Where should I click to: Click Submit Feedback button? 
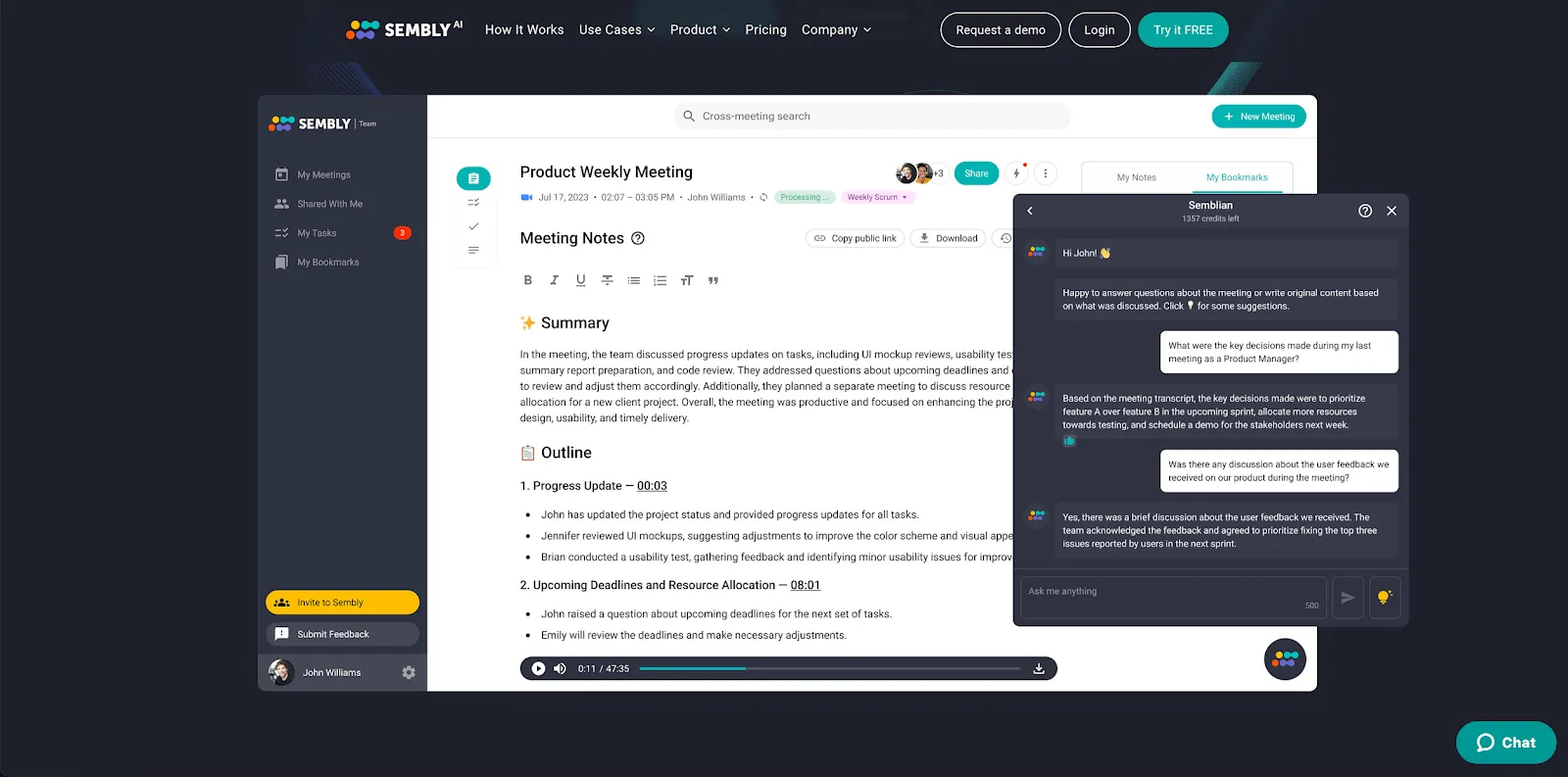[342, 634]
